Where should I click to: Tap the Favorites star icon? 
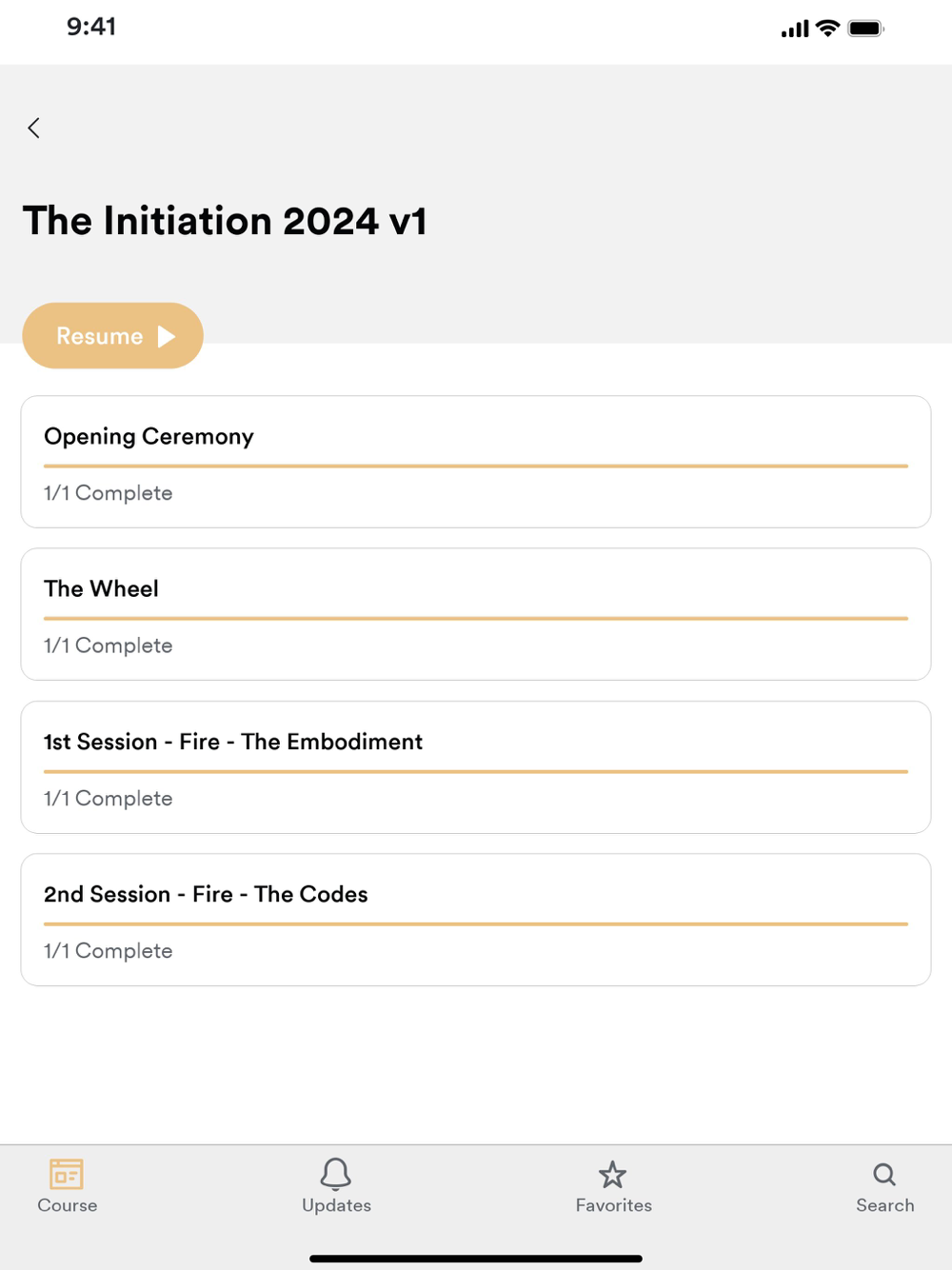613,1175
